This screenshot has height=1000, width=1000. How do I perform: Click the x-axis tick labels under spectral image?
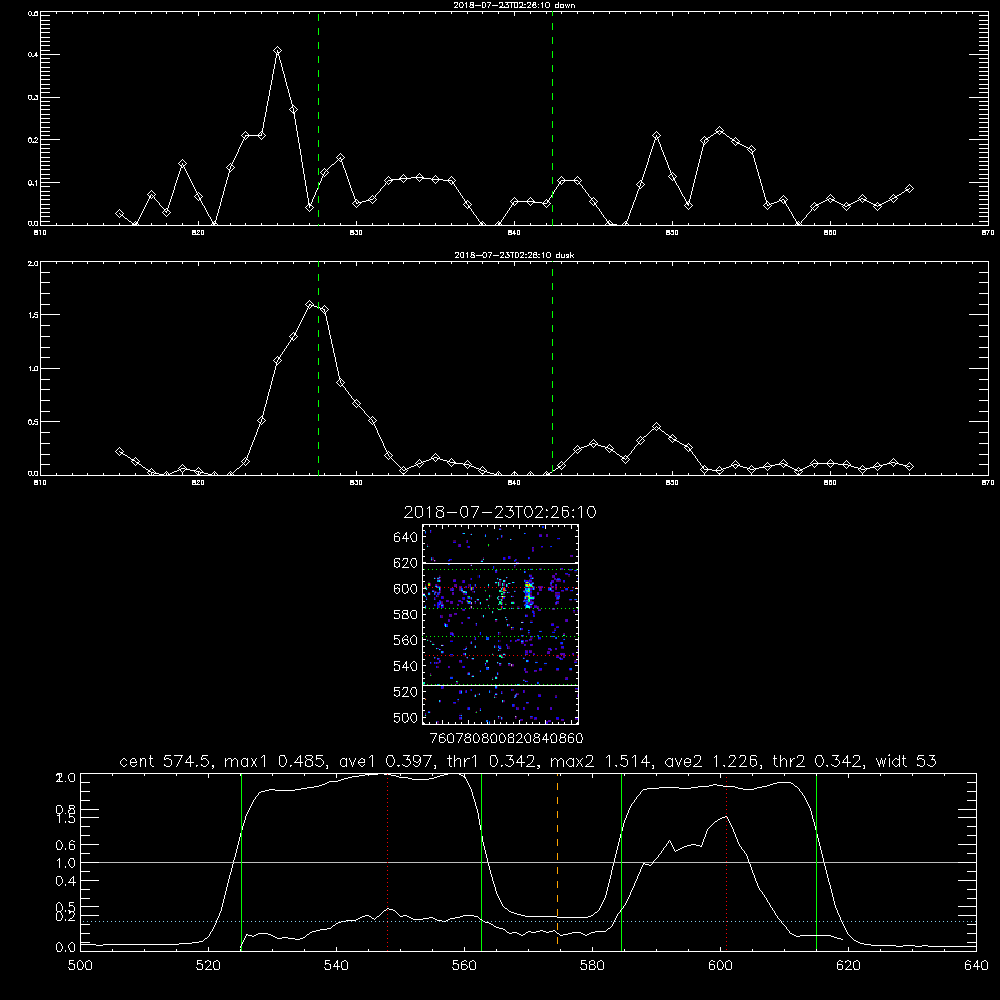506,739
